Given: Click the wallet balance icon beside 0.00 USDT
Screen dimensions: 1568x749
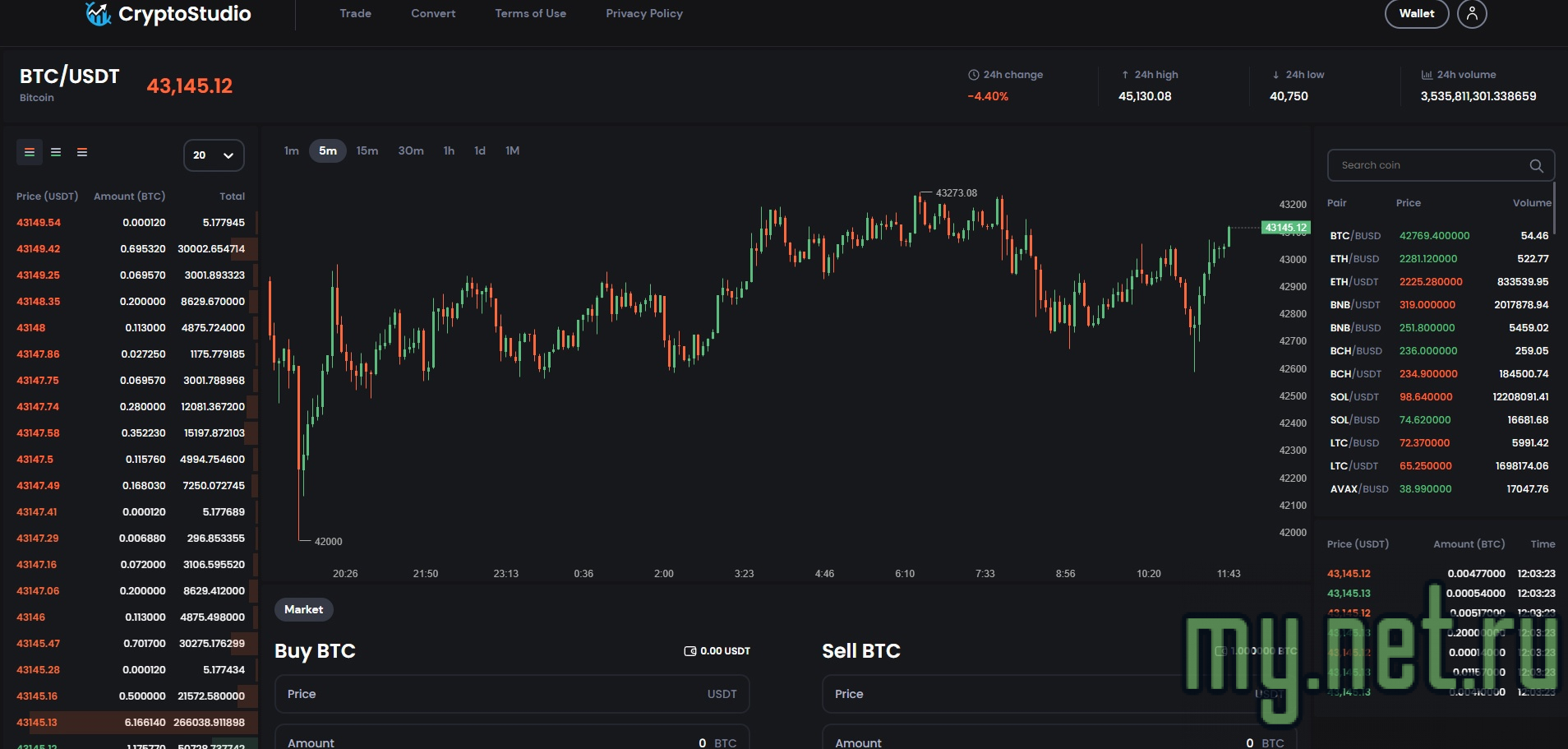Looking at the screenshot, I should pos(690,651).
